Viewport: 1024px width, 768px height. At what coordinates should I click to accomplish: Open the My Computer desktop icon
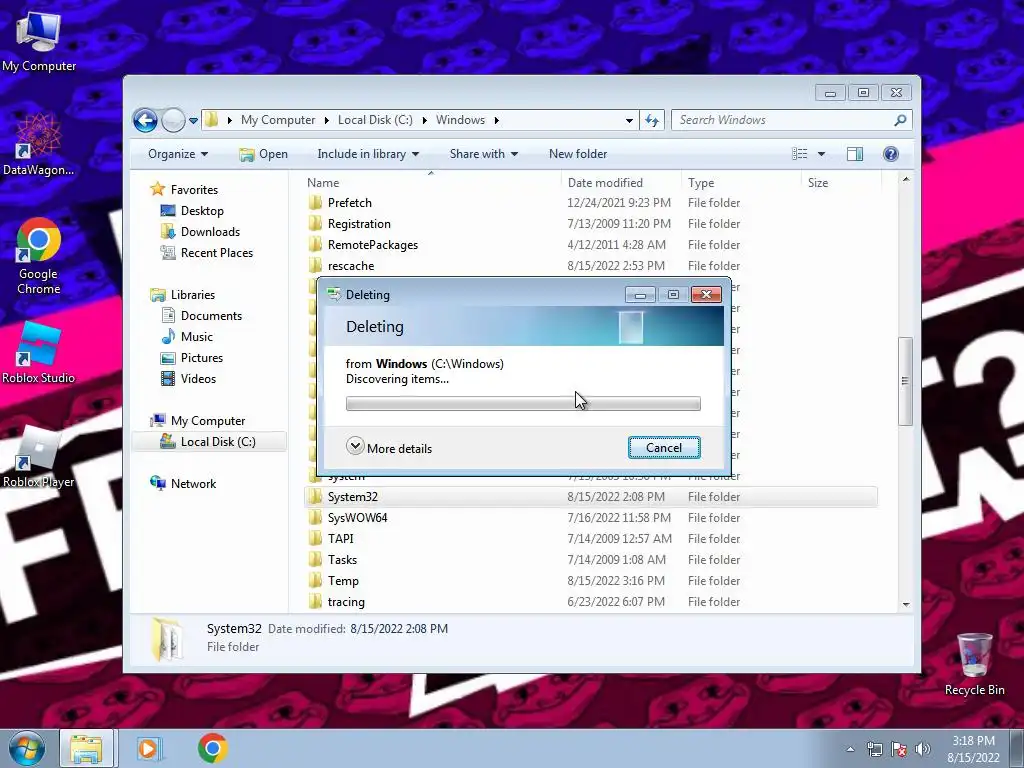[x=39, y=41]
